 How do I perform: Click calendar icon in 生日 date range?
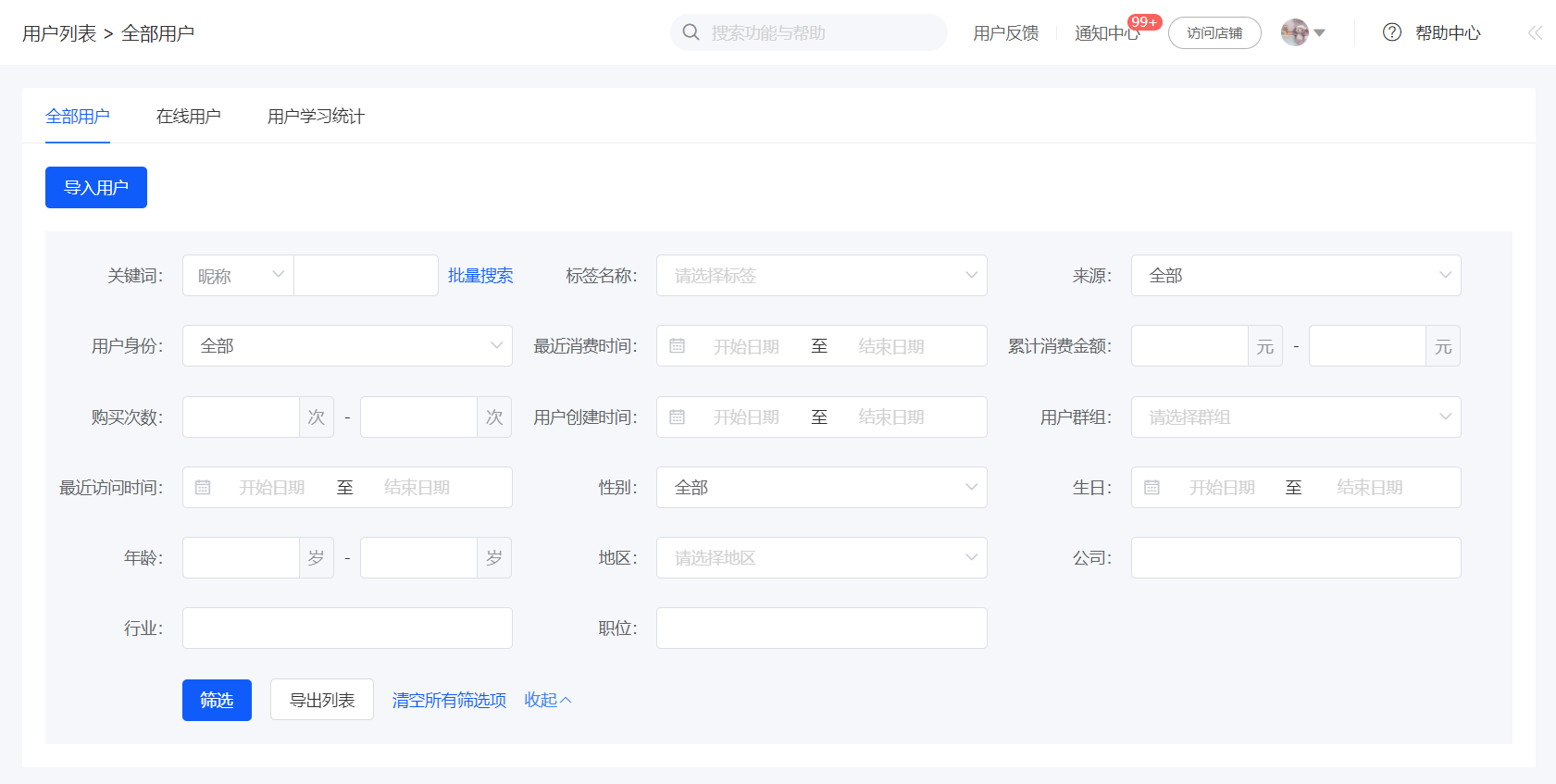[1151, 488]
